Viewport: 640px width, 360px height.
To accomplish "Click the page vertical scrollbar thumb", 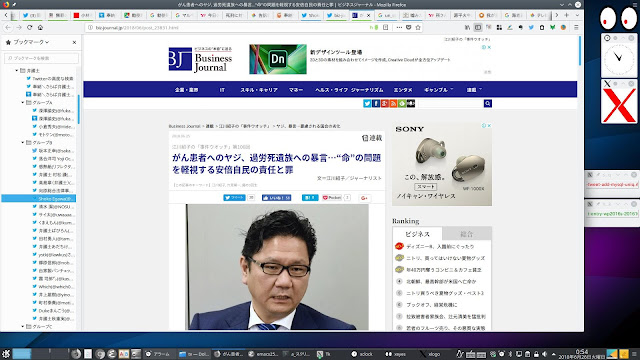I will coord(580,51).
